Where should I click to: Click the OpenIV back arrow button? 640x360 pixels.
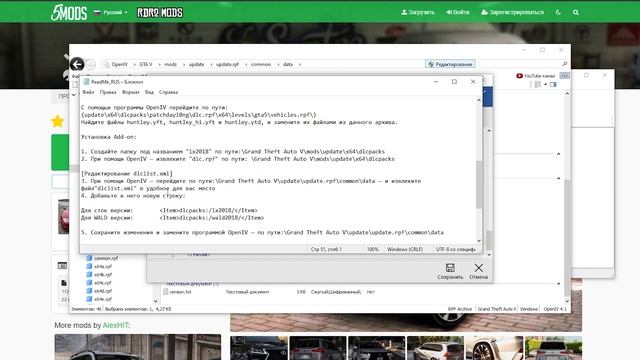(x=77, y=64)
